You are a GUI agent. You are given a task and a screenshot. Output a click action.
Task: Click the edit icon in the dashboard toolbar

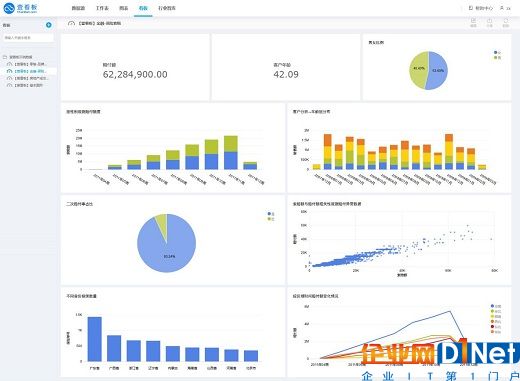tap(473, 22)
